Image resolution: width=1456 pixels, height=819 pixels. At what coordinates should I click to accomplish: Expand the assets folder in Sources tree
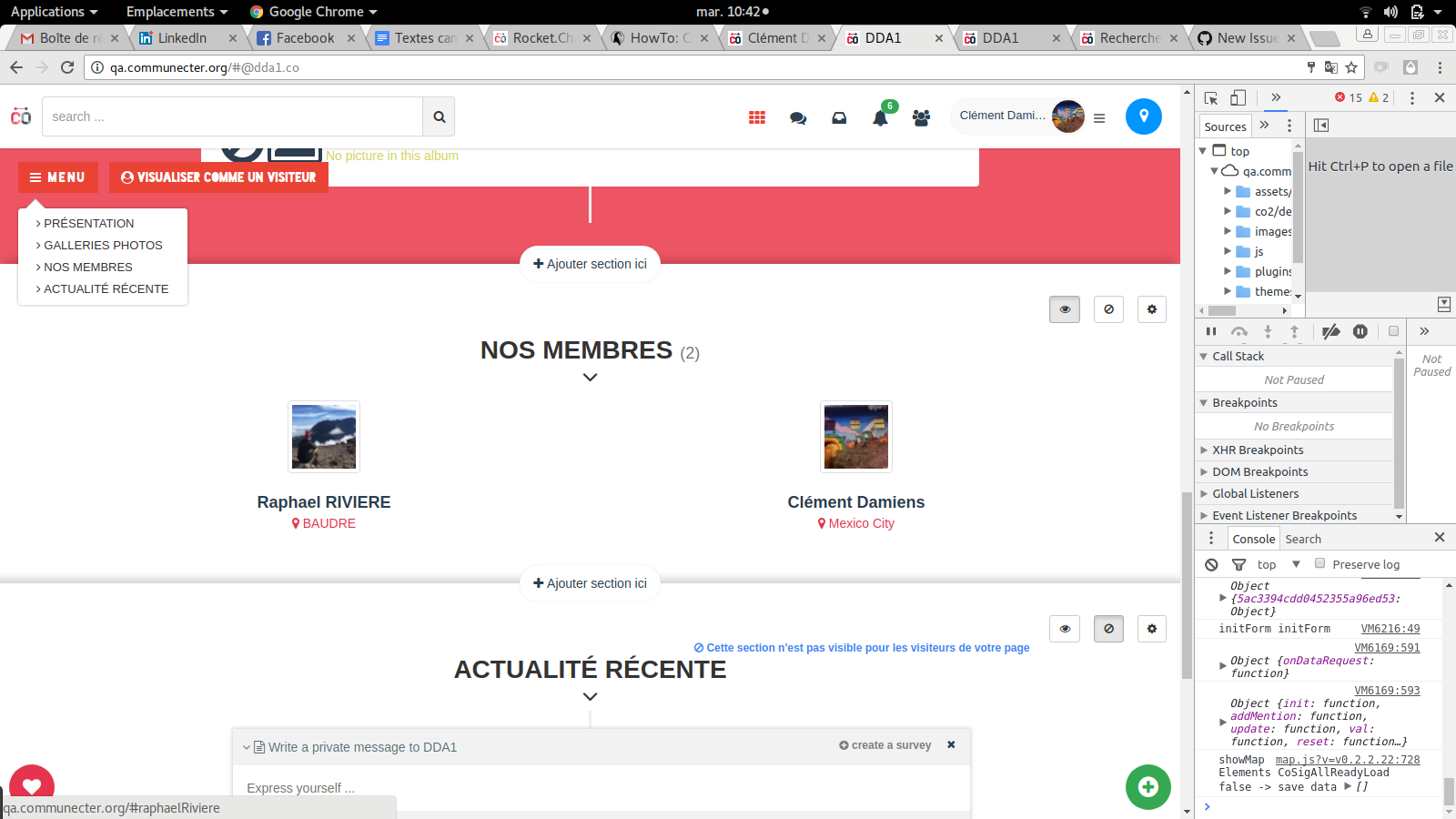coord(1227,191)
